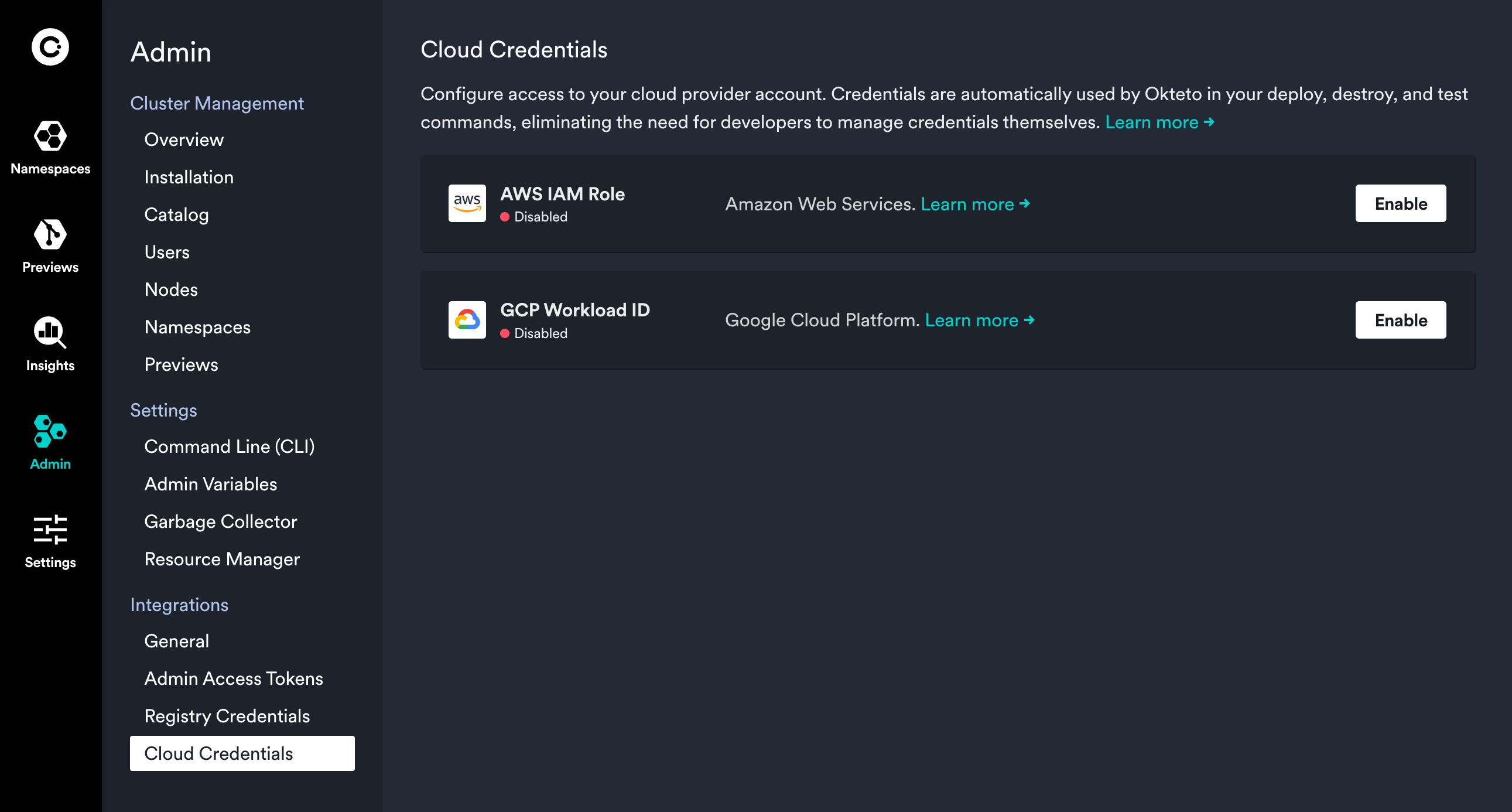Image resolution: width=1512 pixels, height=812 pixels.
Task: Click the AWS logo on the IAM Role card
Action: coord(467,203)
